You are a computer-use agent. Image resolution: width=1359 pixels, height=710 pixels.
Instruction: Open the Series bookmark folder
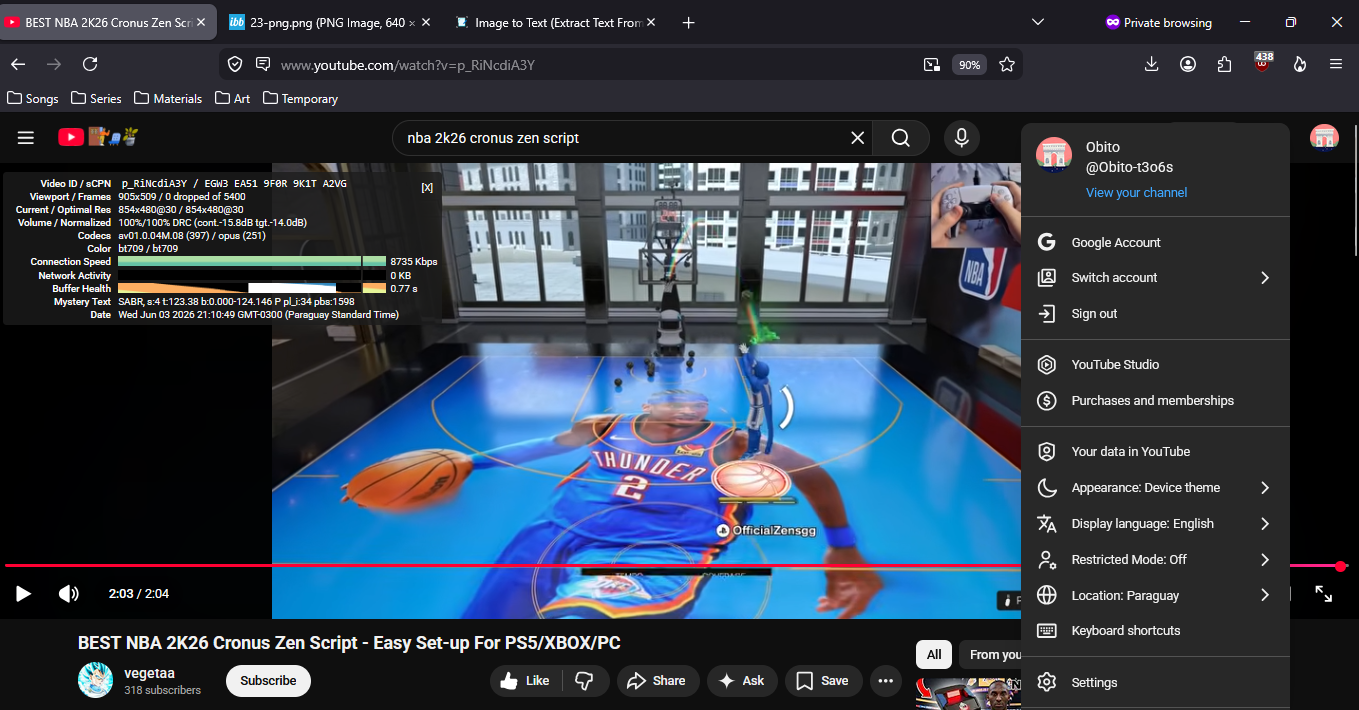coord(96,99)
